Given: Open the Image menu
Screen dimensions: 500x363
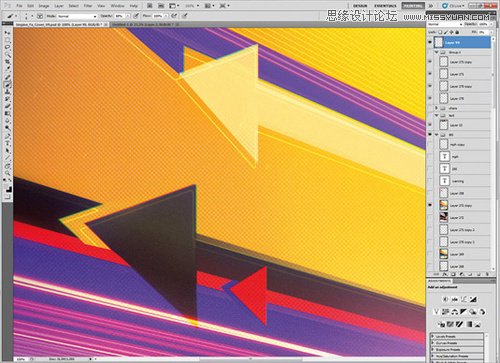Looking at the screenshot, I should pyautogui.click(x=44, y=6).
